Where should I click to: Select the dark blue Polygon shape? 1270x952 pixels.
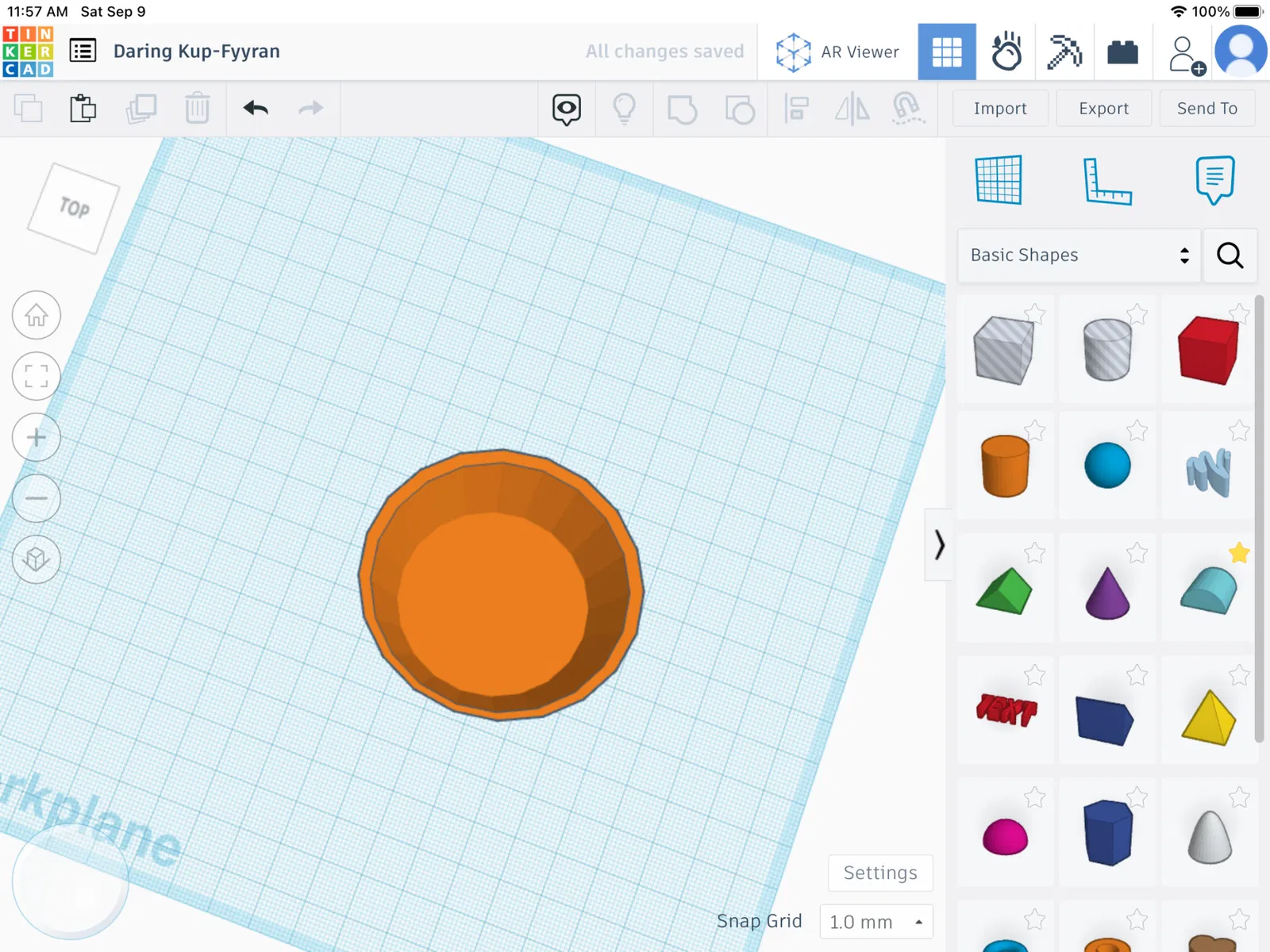(1108, 832)
